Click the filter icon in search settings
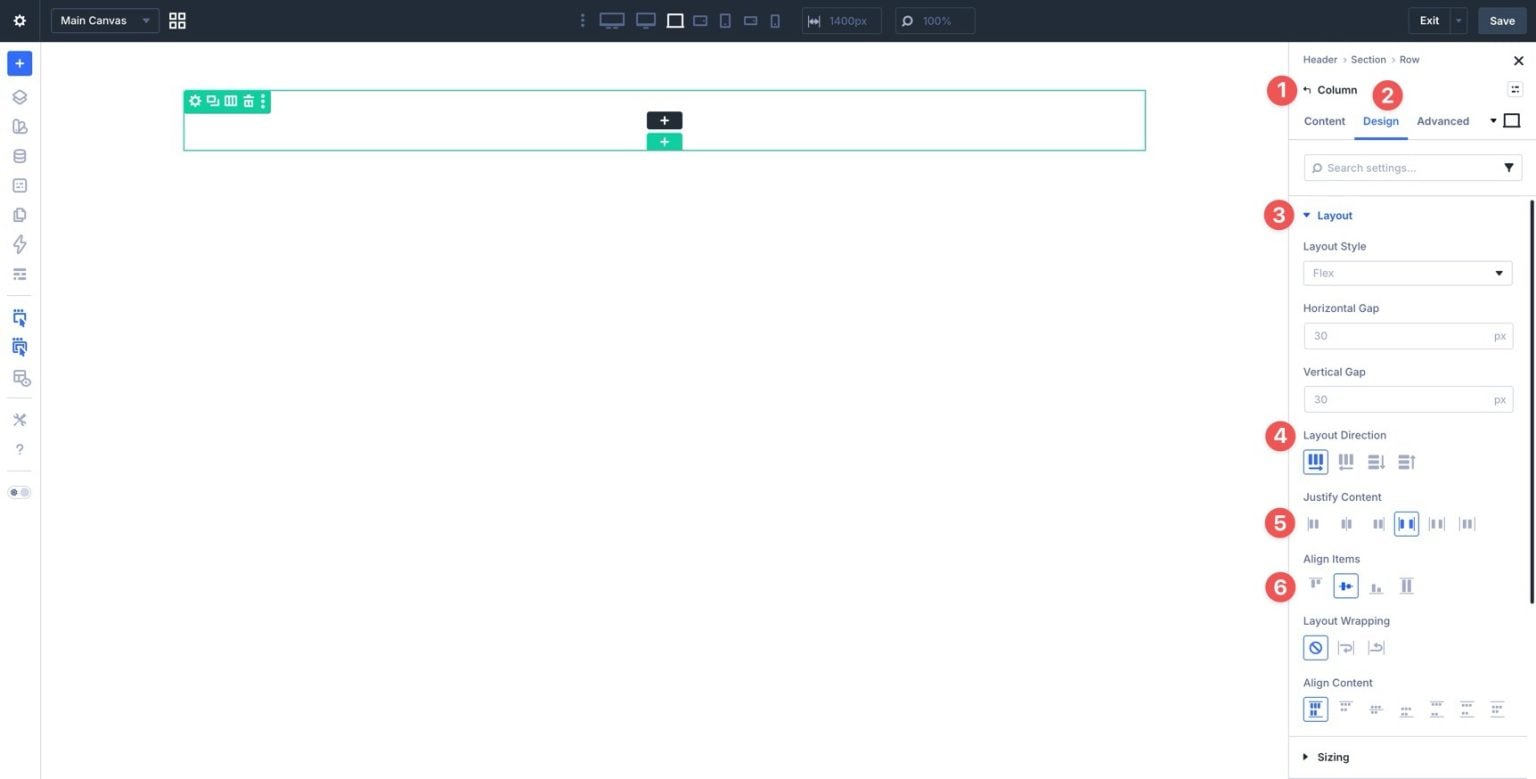Screen dimensions: 1536x779 click(x=1509, y=168)
